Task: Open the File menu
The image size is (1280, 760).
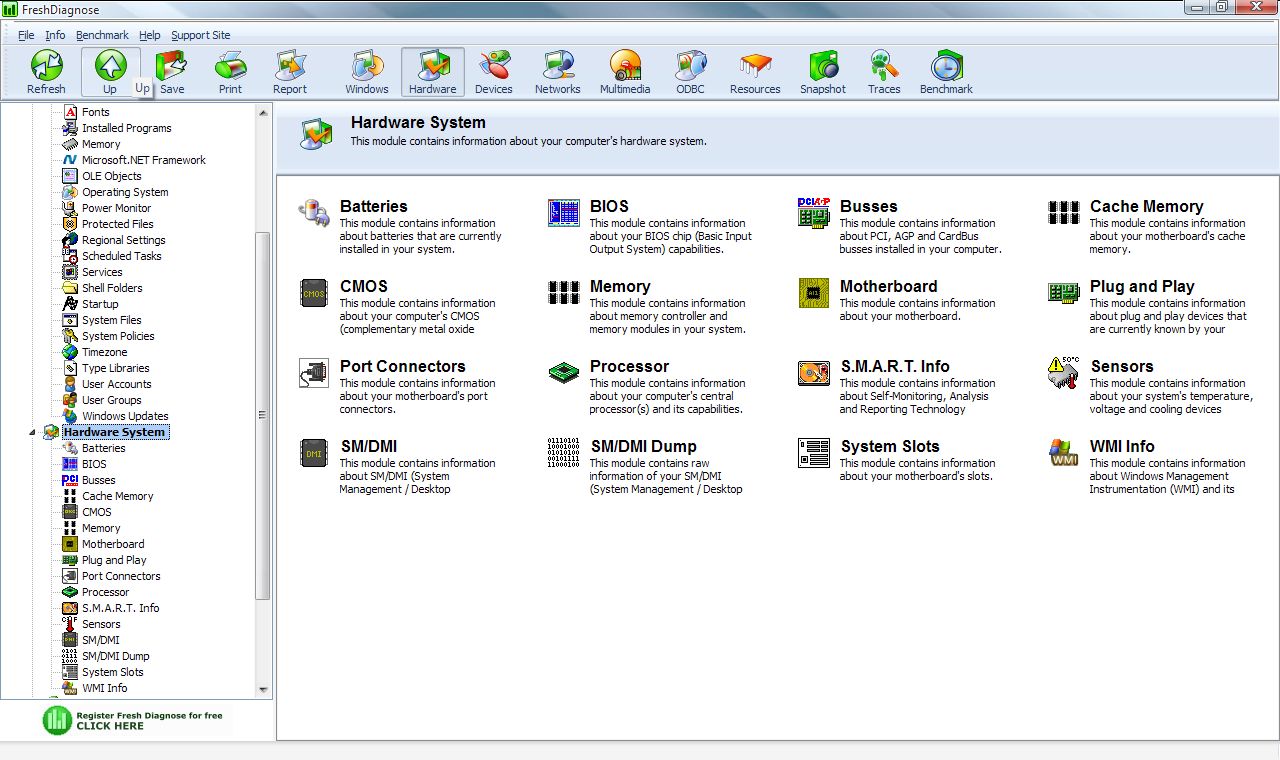Action: click(x=26, y=35)
